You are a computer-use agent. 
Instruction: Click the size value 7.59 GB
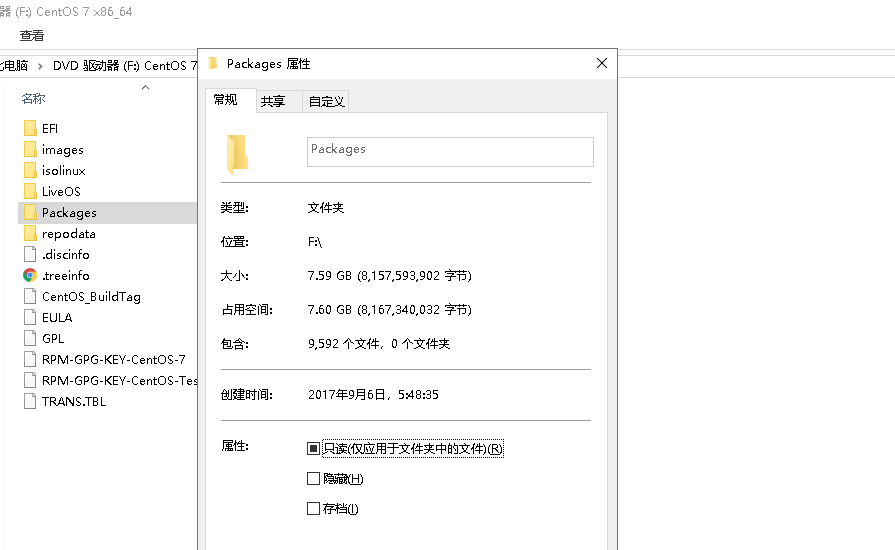coord(390,276)
